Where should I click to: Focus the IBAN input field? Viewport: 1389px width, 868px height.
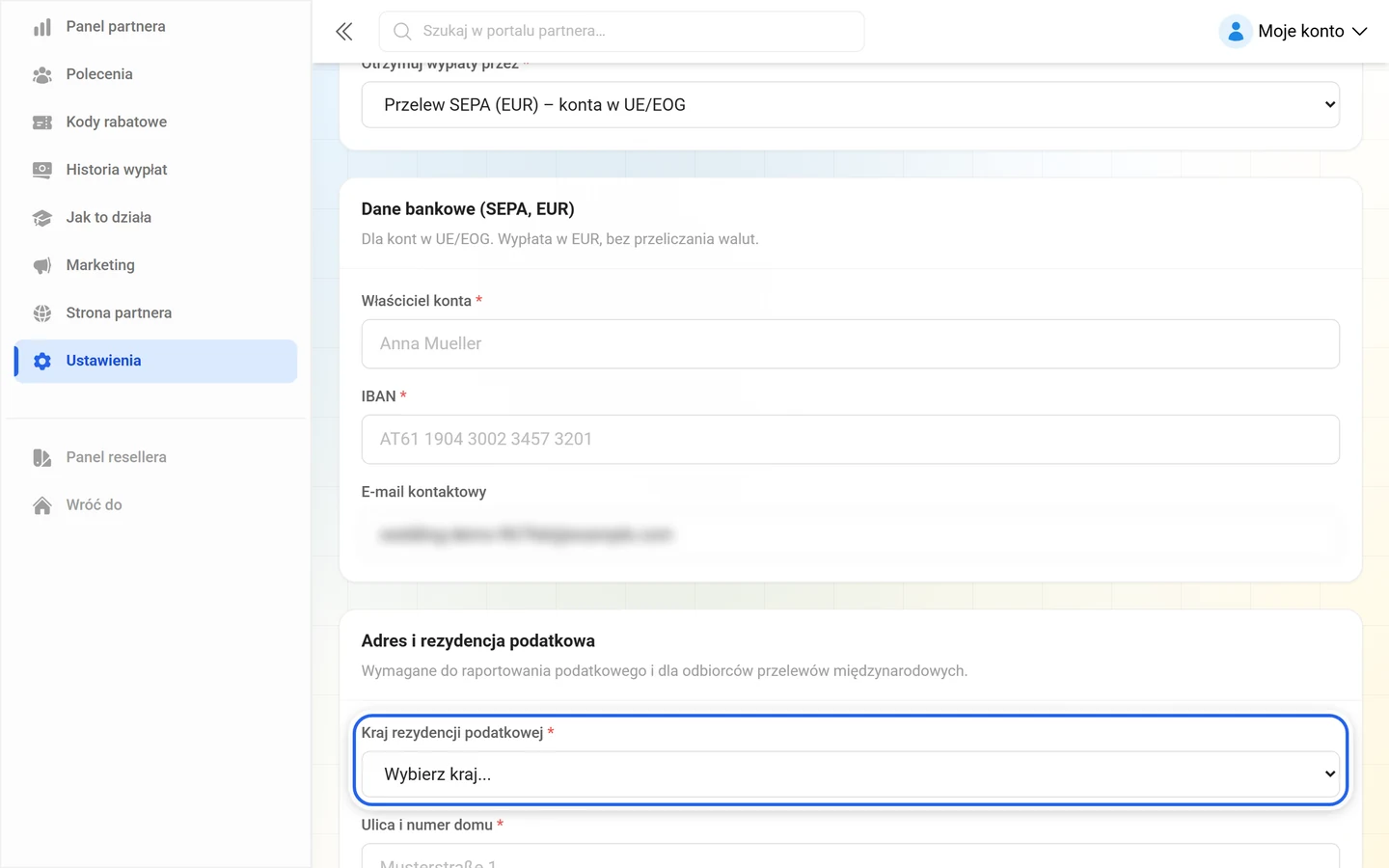coord(850,439)
